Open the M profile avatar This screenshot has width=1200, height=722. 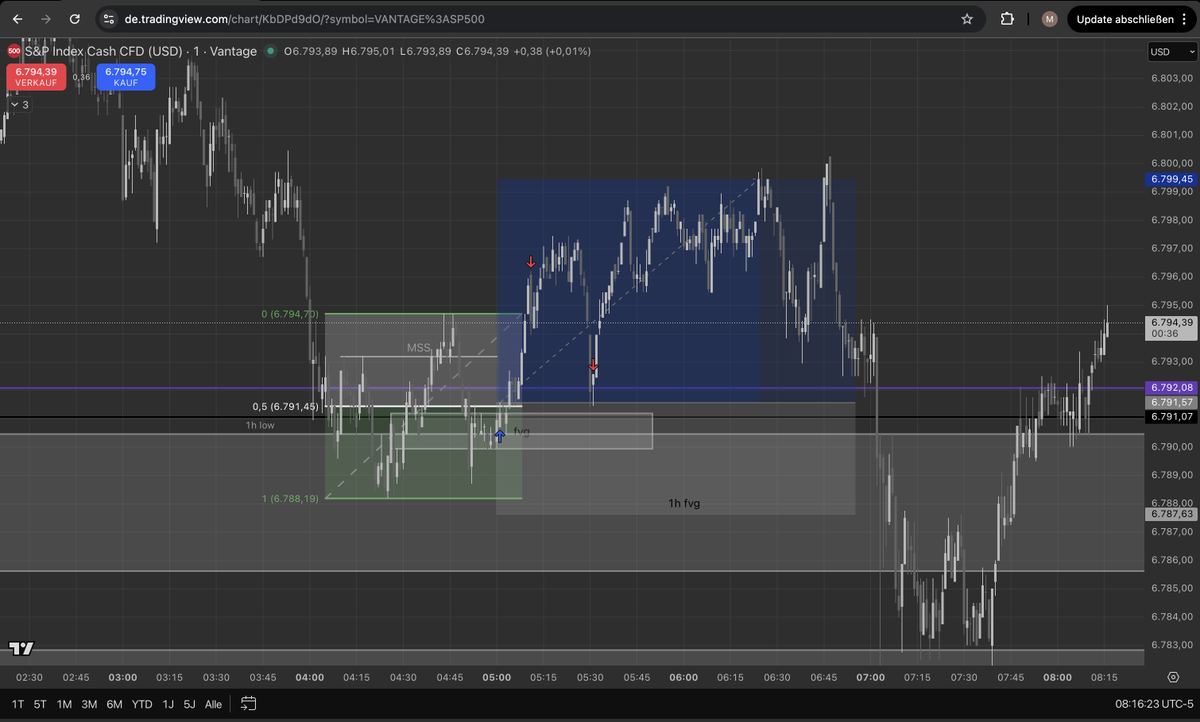tap(1049, 19)
